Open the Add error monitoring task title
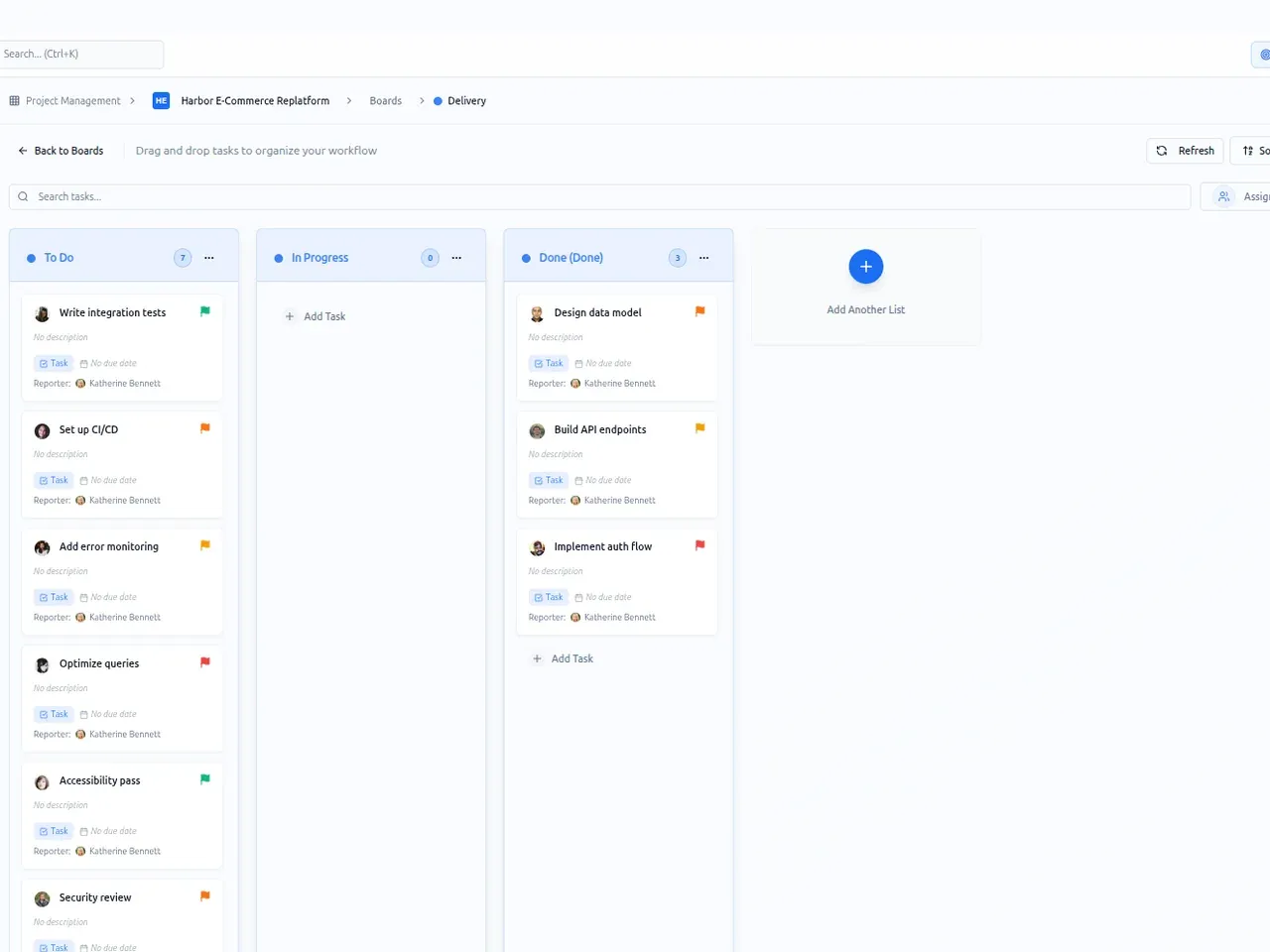The width and height of the screenshot is (1270, 952). [x=108, y=546]
